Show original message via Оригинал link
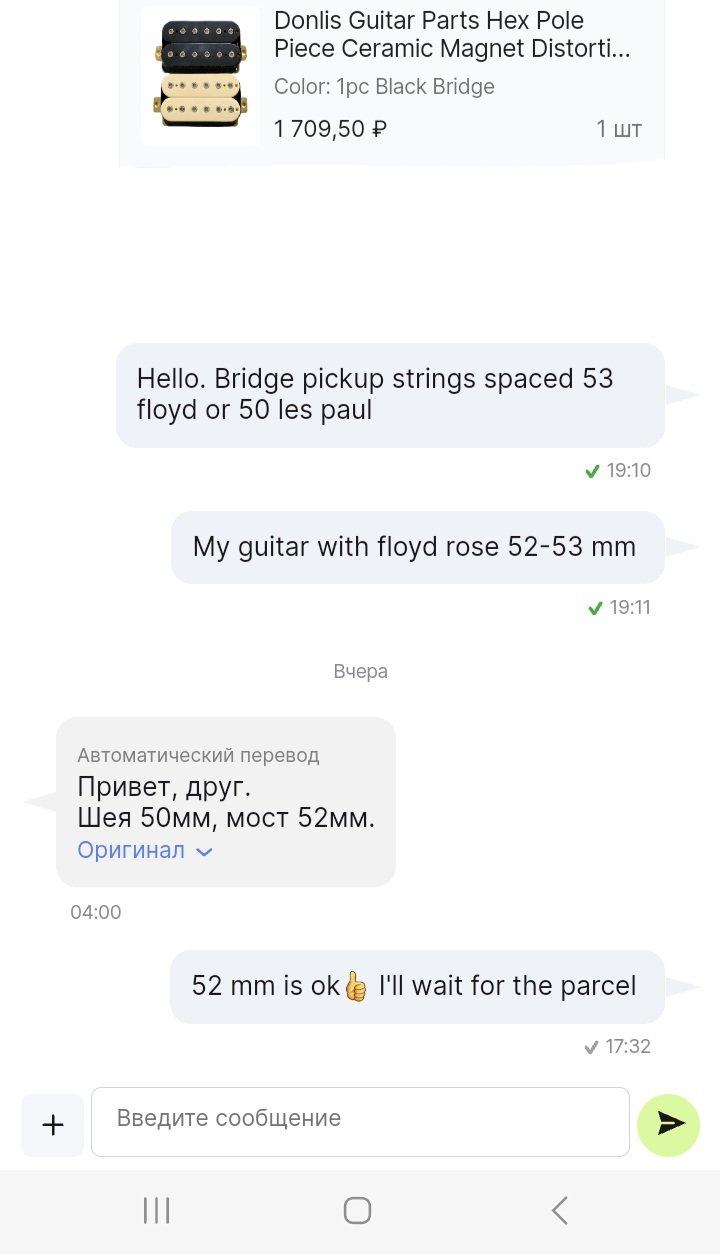720x1254 pixels. (x=131, y=850)
